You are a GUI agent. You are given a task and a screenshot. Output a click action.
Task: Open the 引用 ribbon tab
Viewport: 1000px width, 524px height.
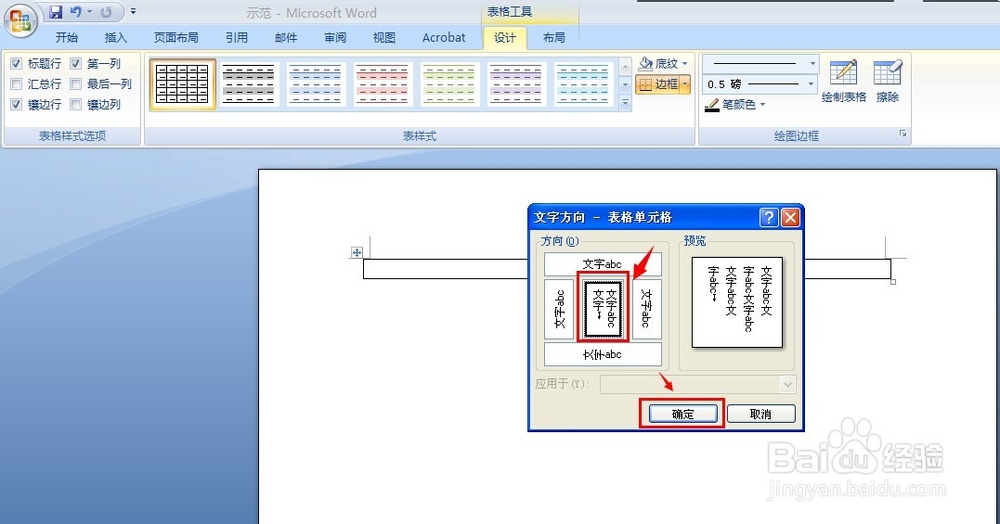point(237,38)
